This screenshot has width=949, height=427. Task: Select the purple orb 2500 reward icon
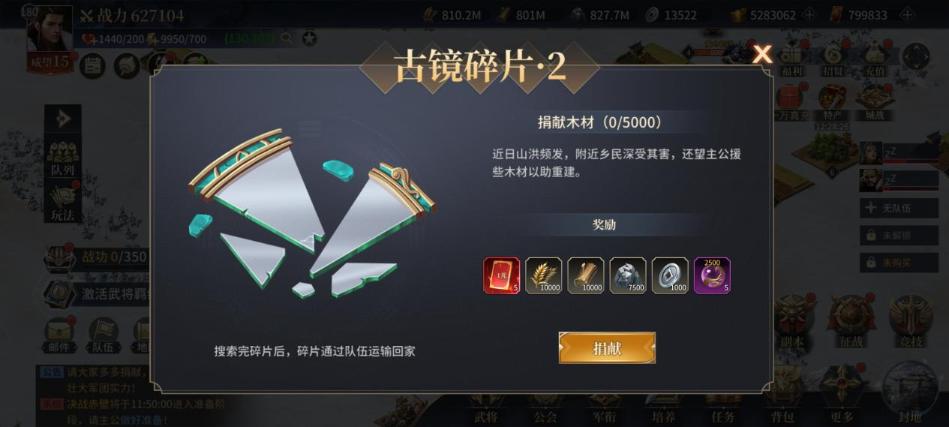coord(712,276)
